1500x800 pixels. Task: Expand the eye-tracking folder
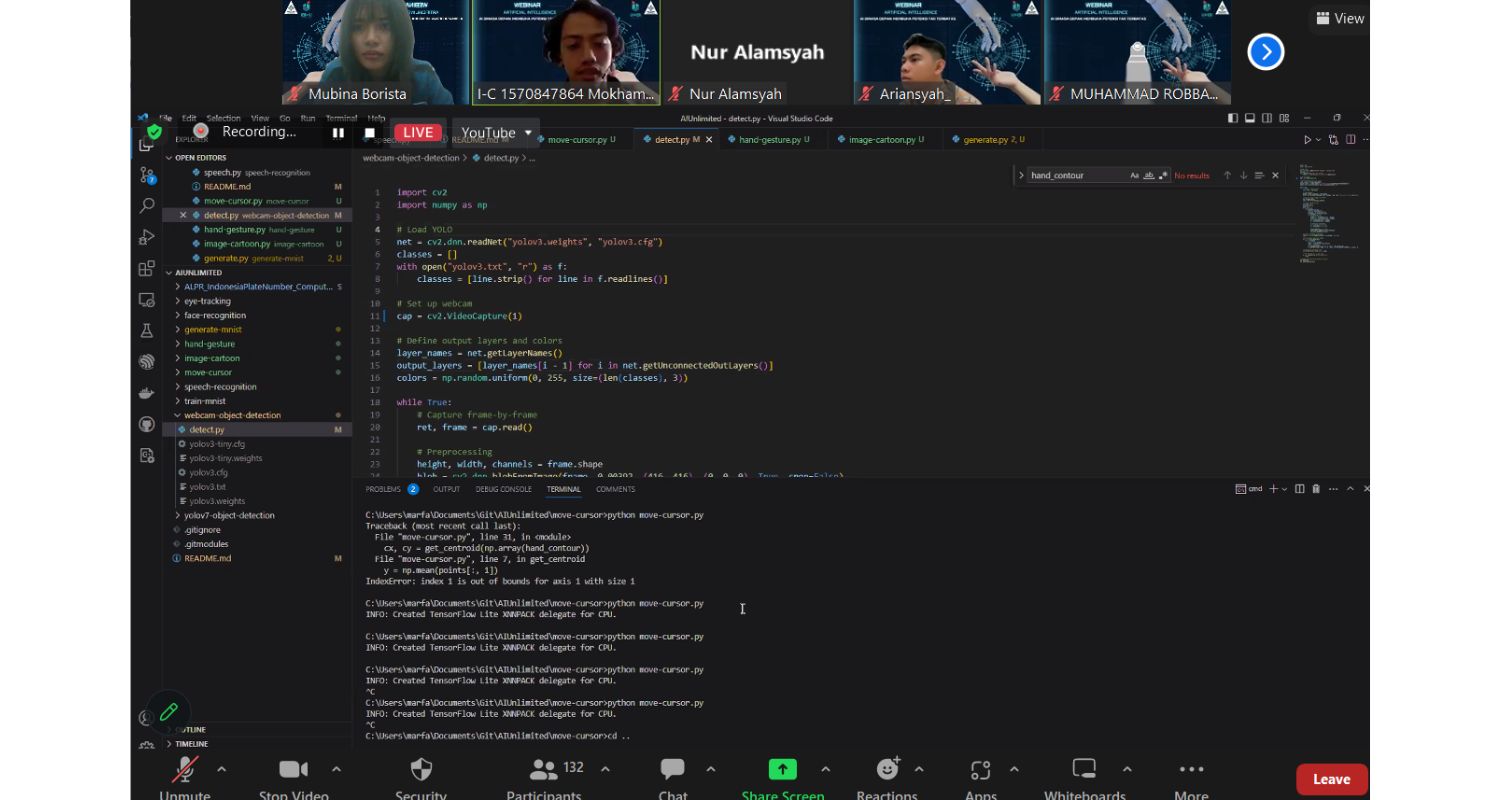click(207, 301)
